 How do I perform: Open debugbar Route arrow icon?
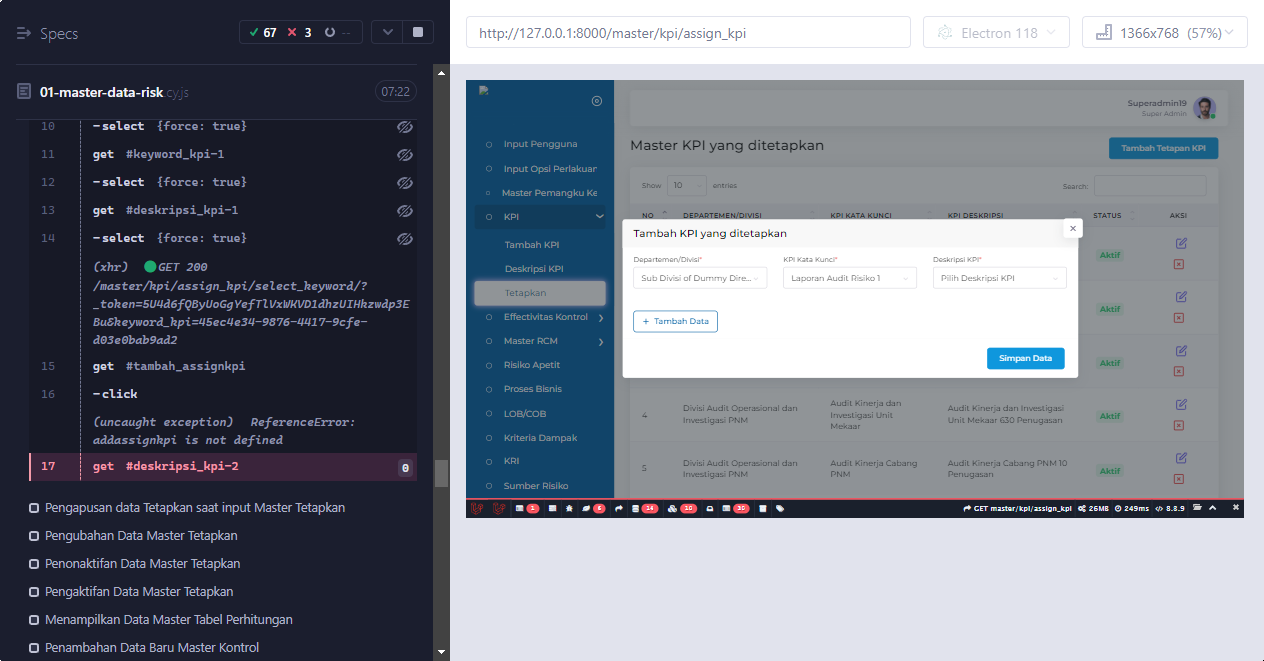[x=618, y=508]
